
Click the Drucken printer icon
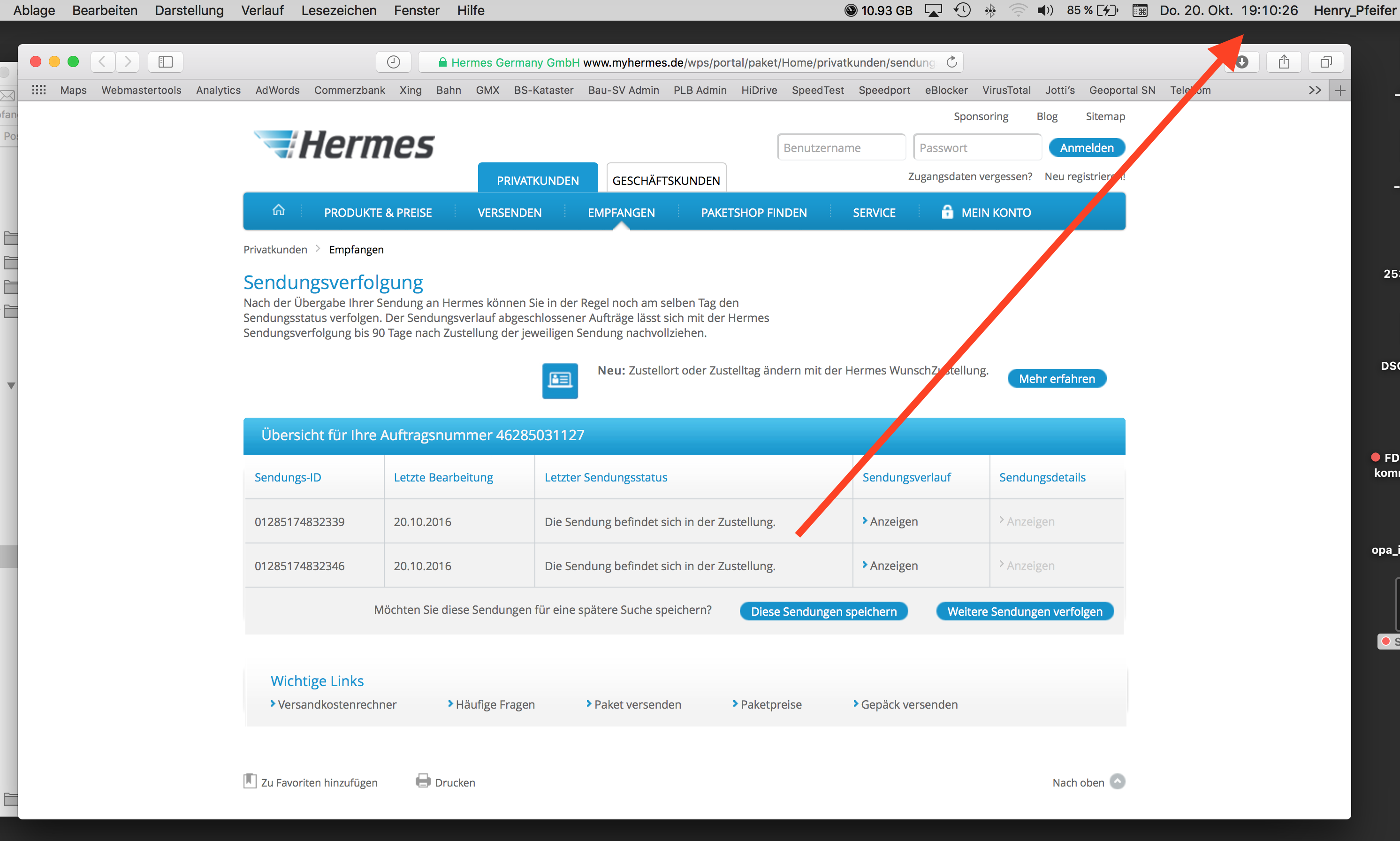(x=423, y=781)
